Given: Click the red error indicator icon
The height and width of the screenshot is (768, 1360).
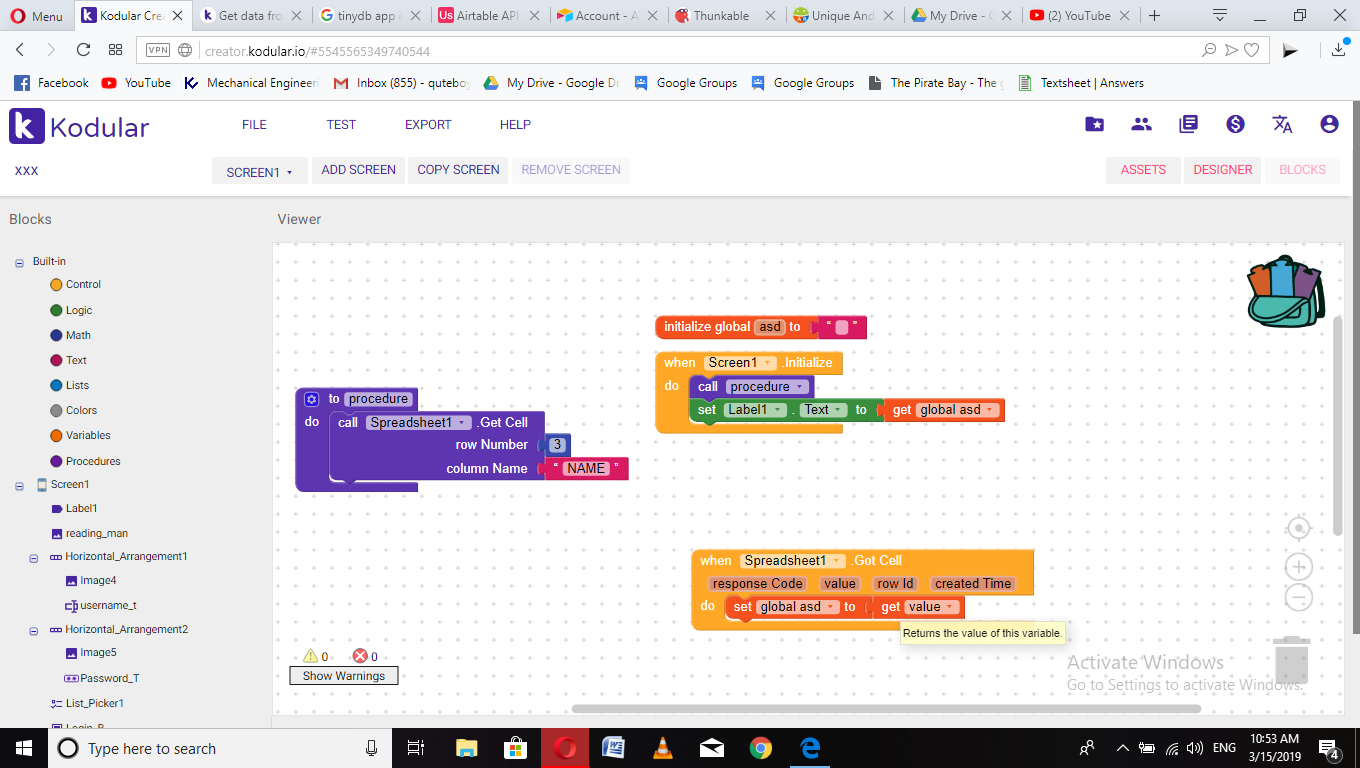Looking at the screenshot, I should (x=360, y=656).
